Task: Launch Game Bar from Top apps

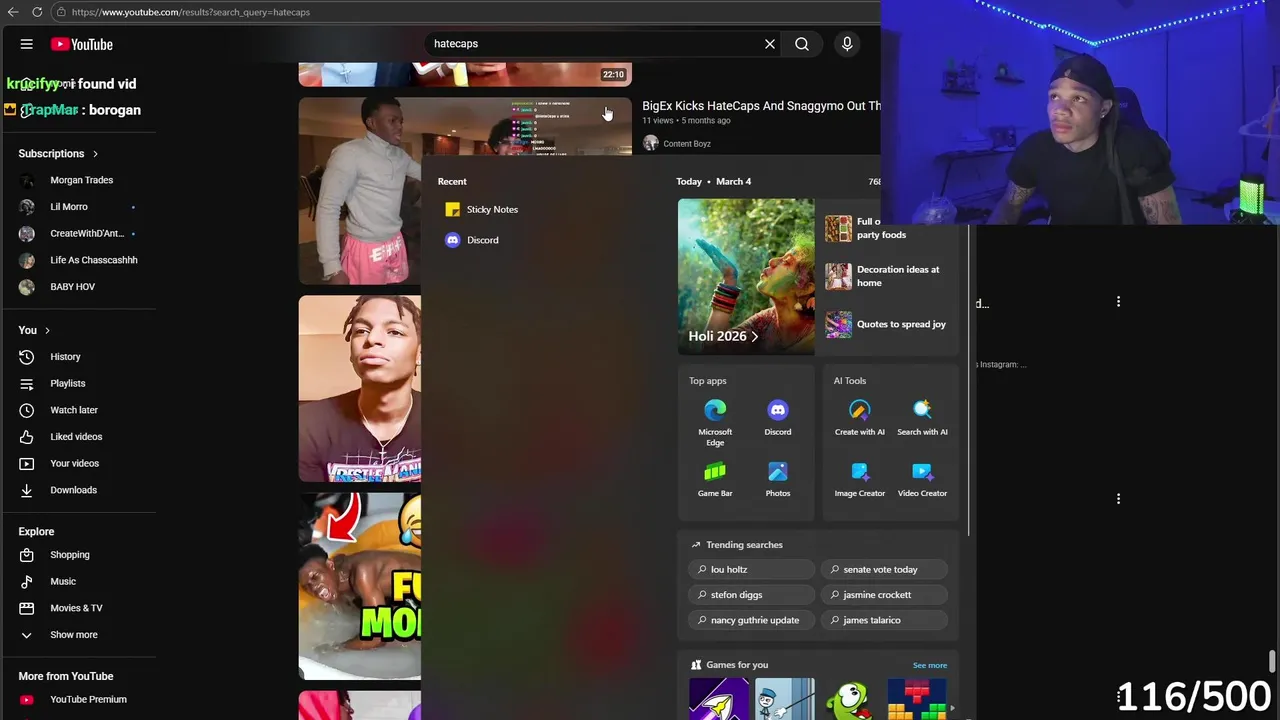Action: coord(715,479)
